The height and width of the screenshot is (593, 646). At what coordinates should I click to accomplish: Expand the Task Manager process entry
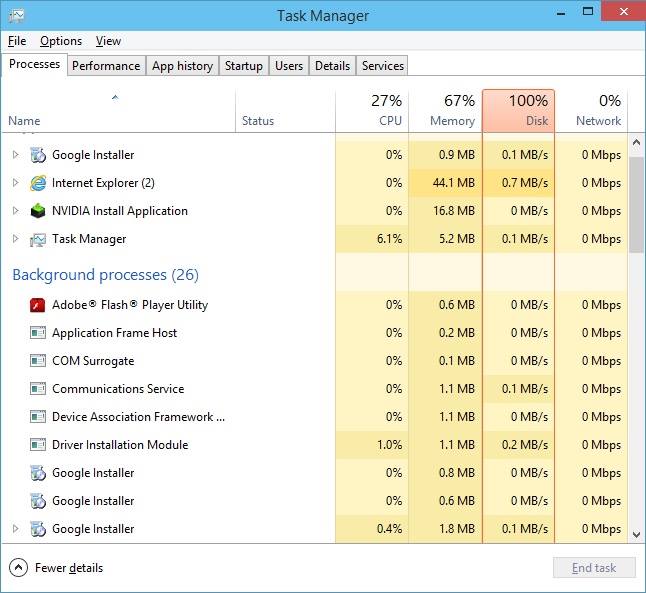tap(16, 239)
